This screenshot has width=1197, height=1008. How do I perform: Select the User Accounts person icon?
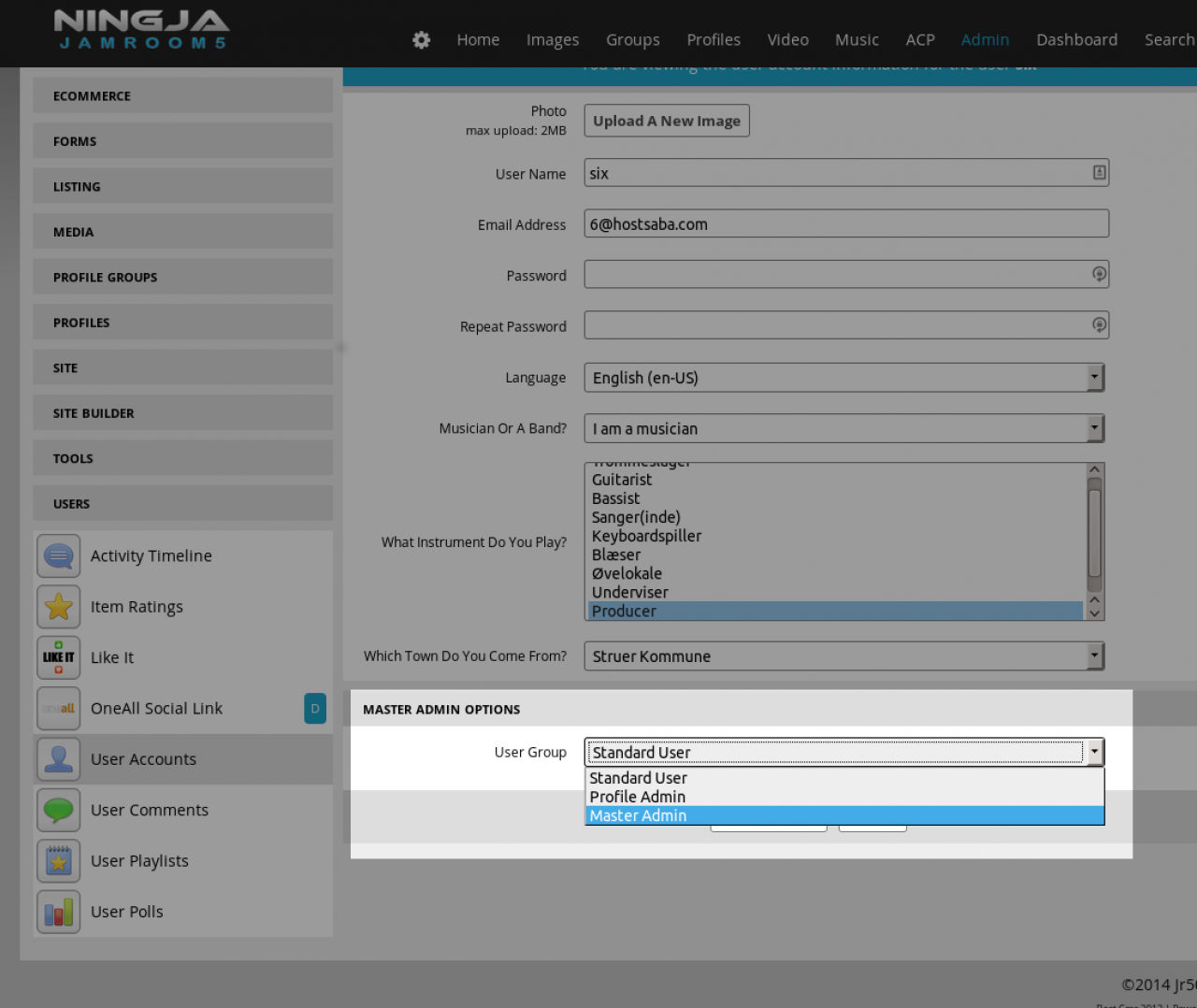click(x=58, y=759)
